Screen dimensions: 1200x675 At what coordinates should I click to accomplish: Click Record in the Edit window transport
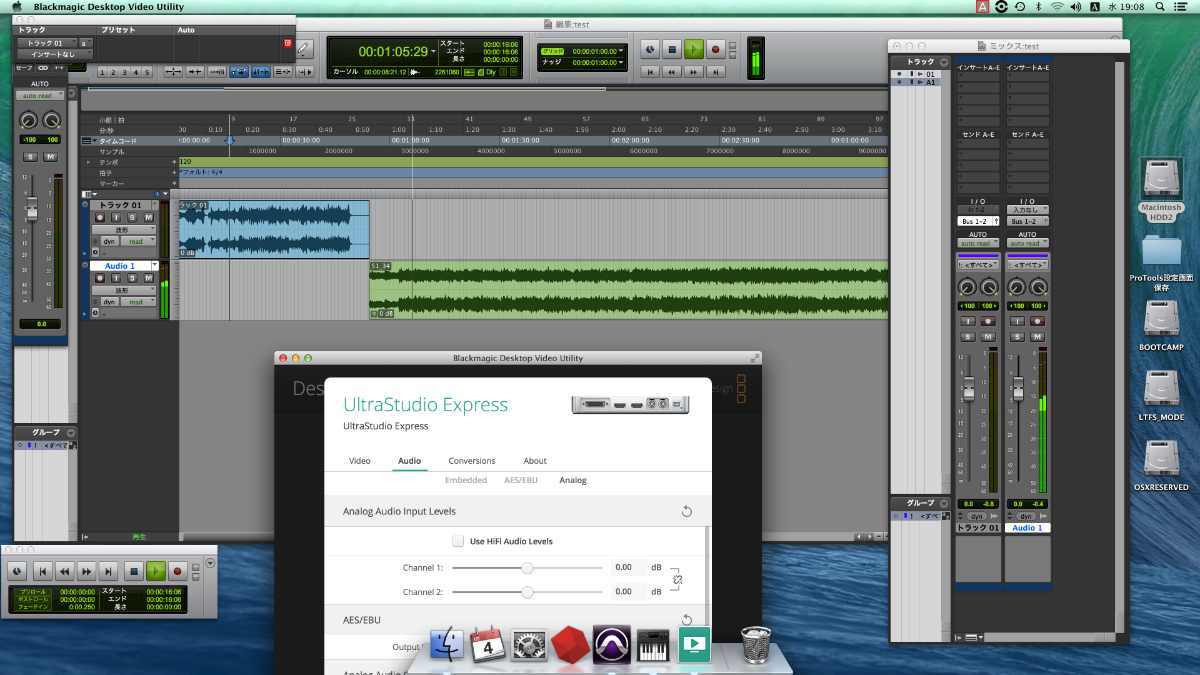pos(716,48)
